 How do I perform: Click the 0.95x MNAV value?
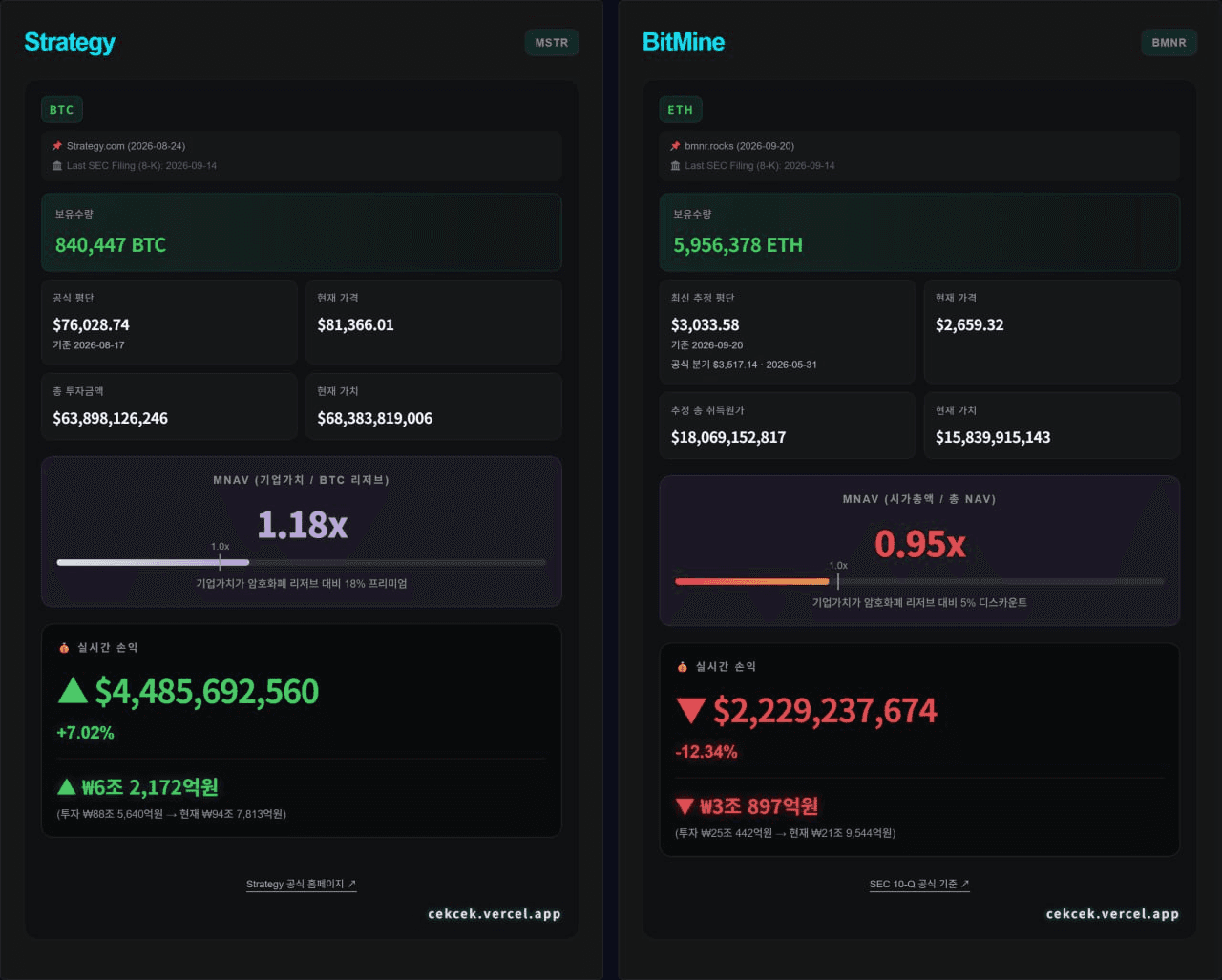pos(920,544)
